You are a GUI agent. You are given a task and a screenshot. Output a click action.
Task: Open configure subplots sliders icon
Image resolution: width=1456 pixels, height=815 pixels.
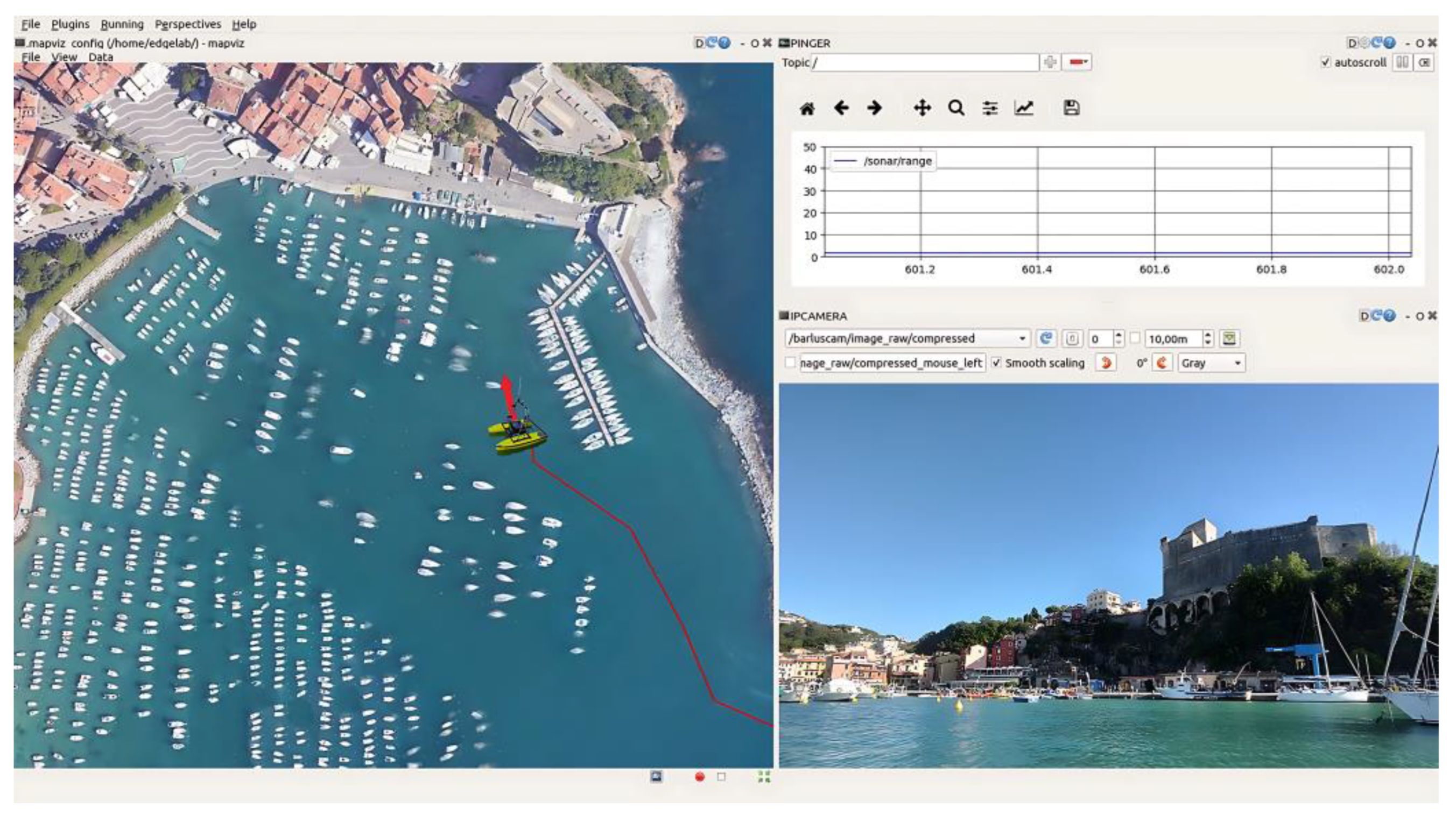990,108
